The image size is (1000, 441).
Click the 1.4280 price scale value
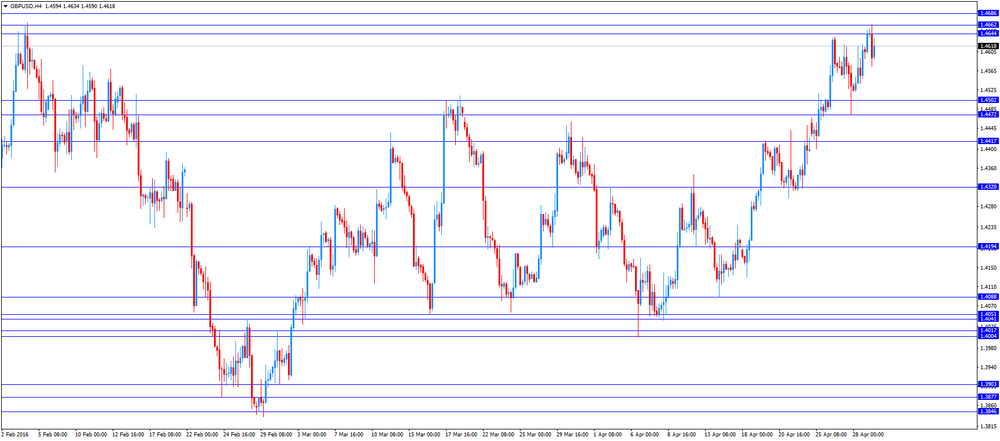989,206
